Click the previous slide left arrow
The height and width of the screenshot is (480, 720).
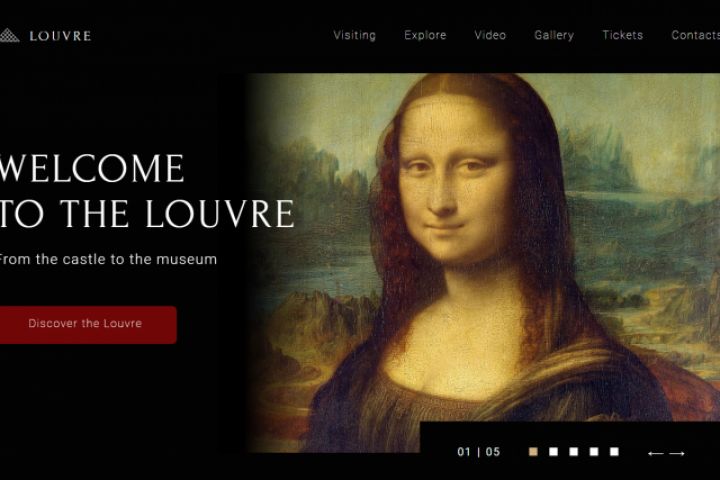(655, 453)
